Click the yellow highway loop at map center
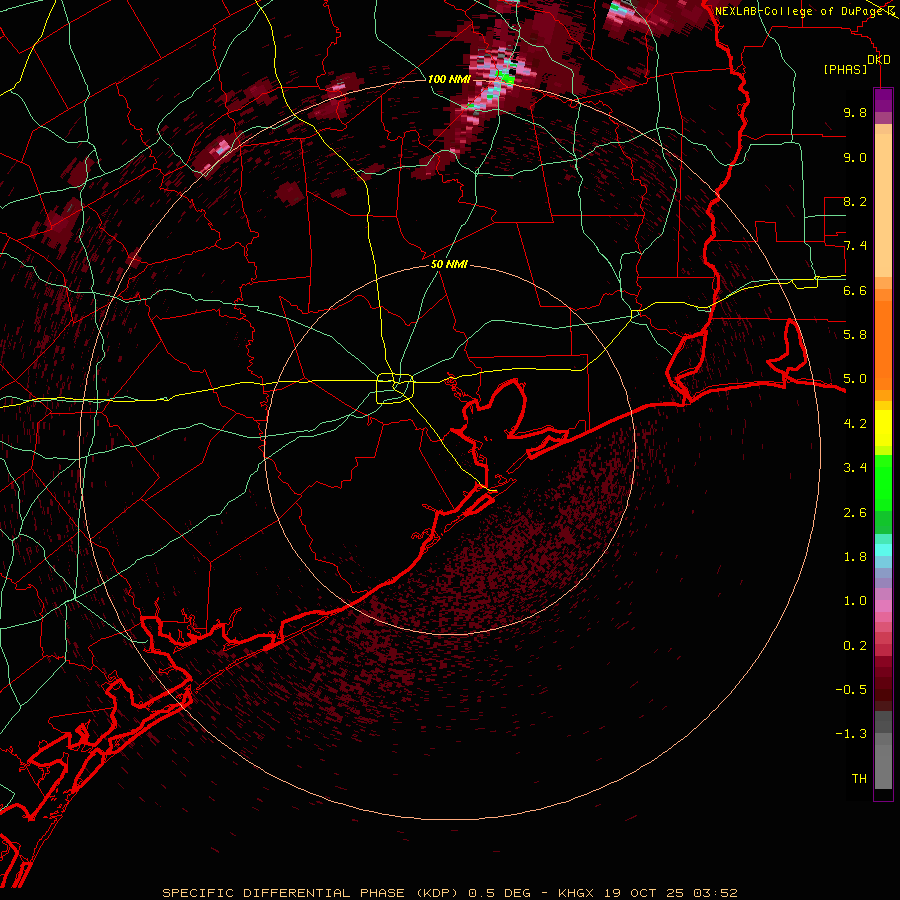The image size is (900, 900). pos(395,388)
